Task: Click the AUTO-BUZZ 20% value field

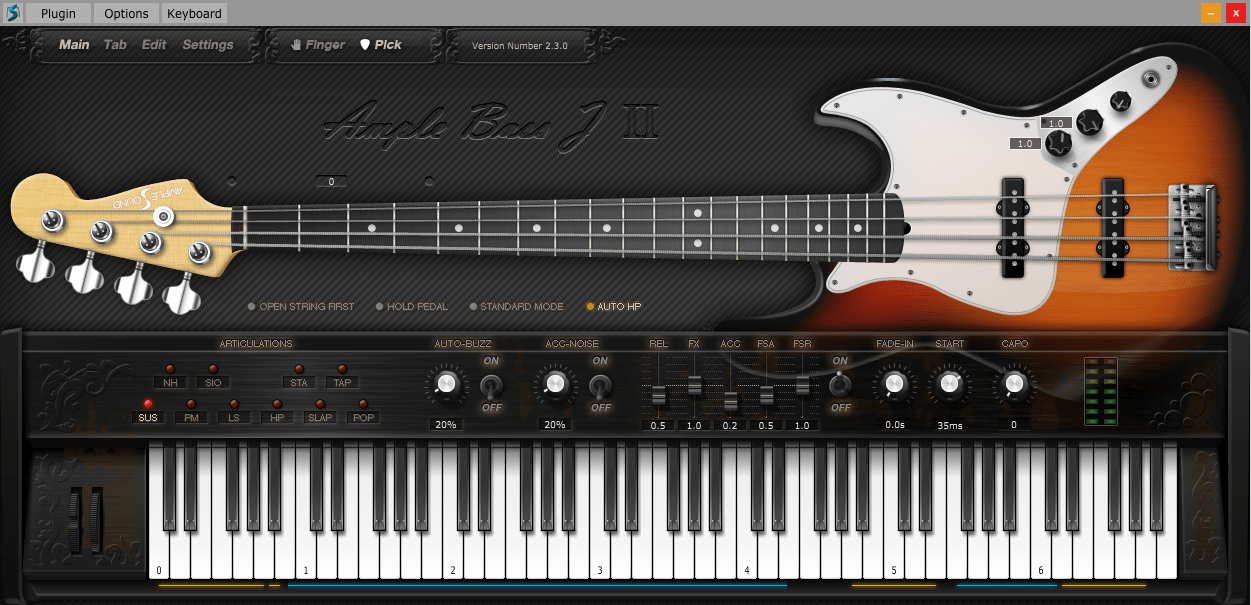Action: tap(446, 425)
